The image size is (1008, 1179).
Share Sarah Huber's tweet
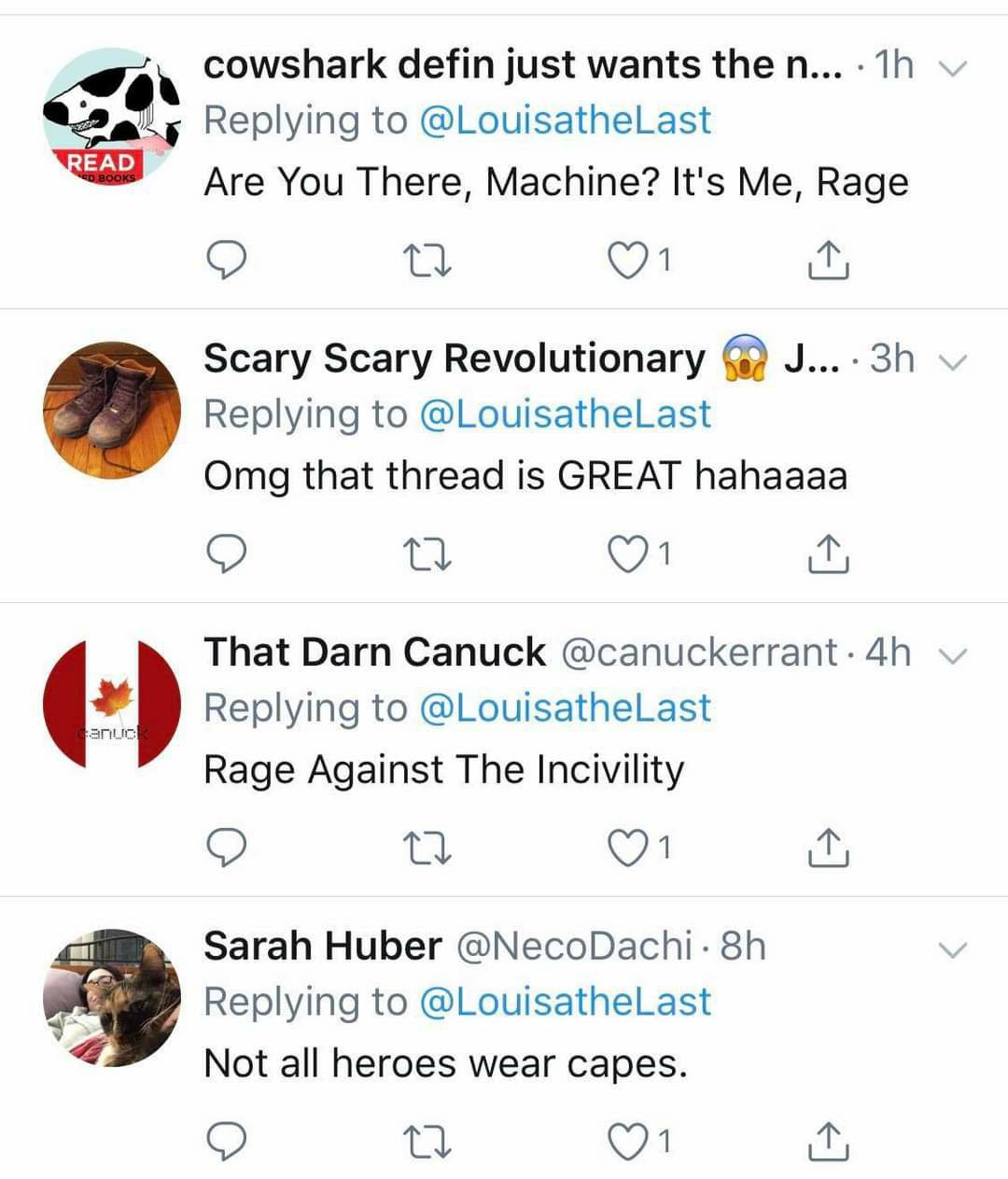(827, 1141)
